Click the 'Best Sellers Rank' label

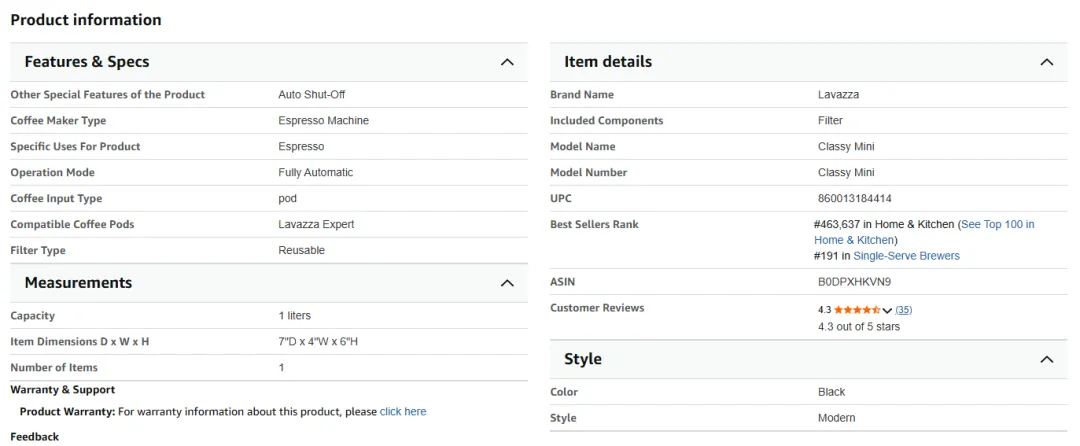point(594,224)
